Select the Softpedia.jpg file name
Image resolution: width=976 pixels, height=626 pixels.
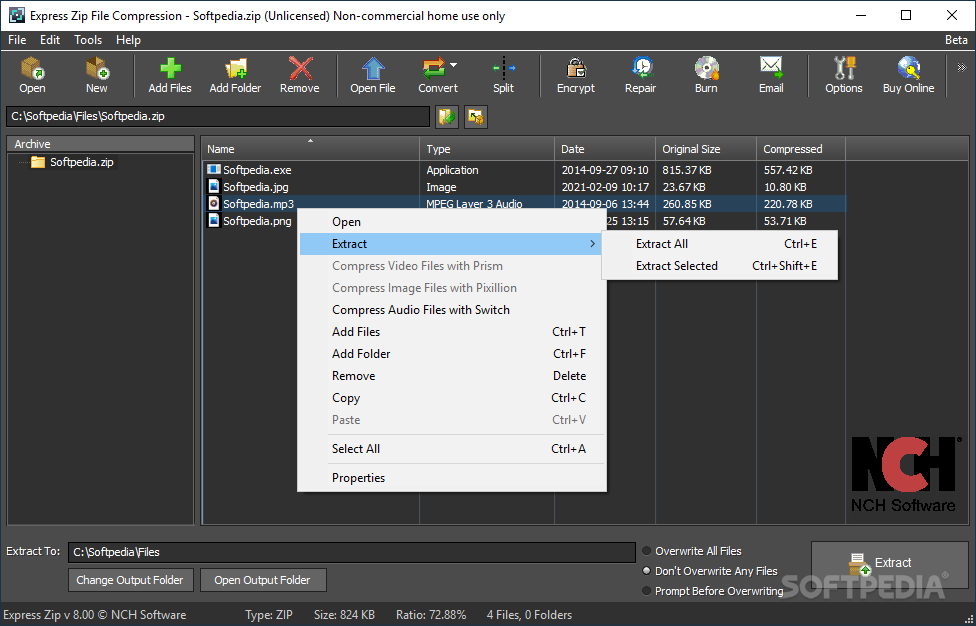[256, 187]
